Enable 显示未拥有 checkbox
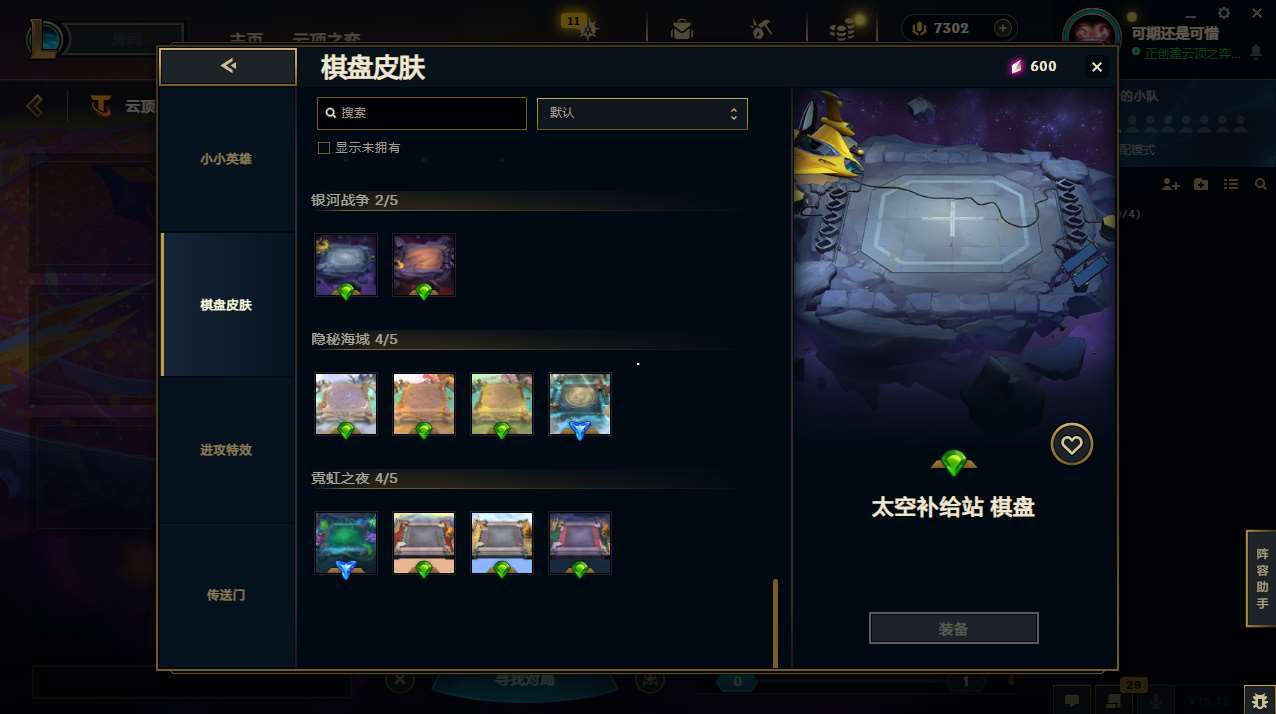The height and width of the screenshot is (714, 1276). coord(324,148)
